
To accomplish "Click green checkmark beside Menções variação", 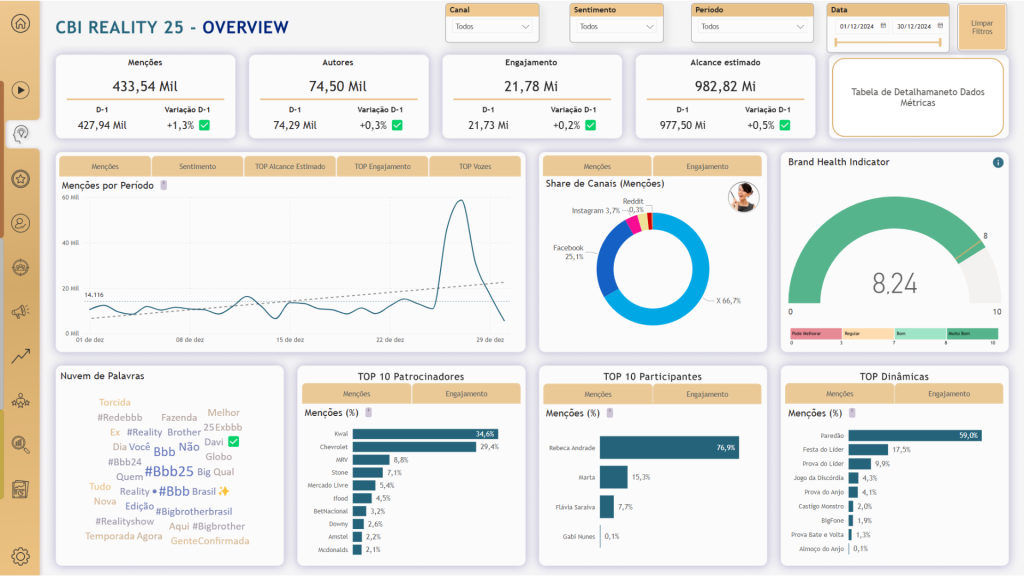I will [204, 125].
